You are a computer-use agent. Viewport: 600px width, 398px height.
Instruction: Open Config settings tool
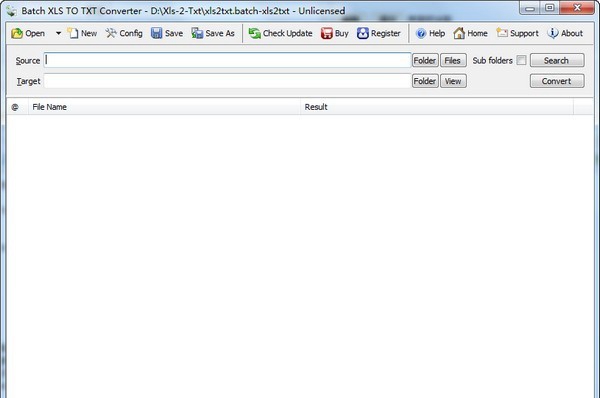(x=111, y=33)
